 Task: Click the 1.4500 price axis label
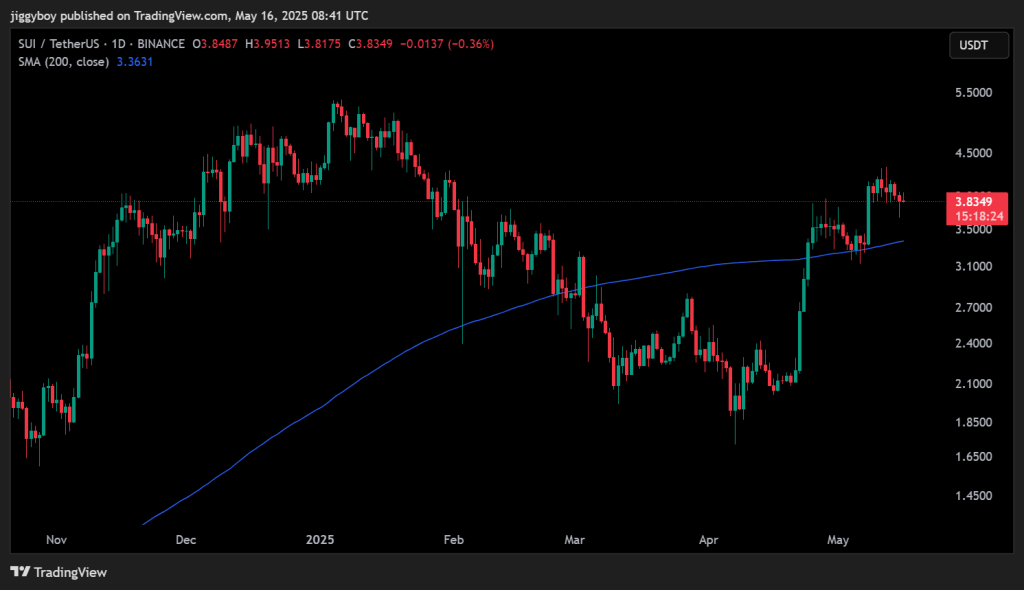(973, 496)
